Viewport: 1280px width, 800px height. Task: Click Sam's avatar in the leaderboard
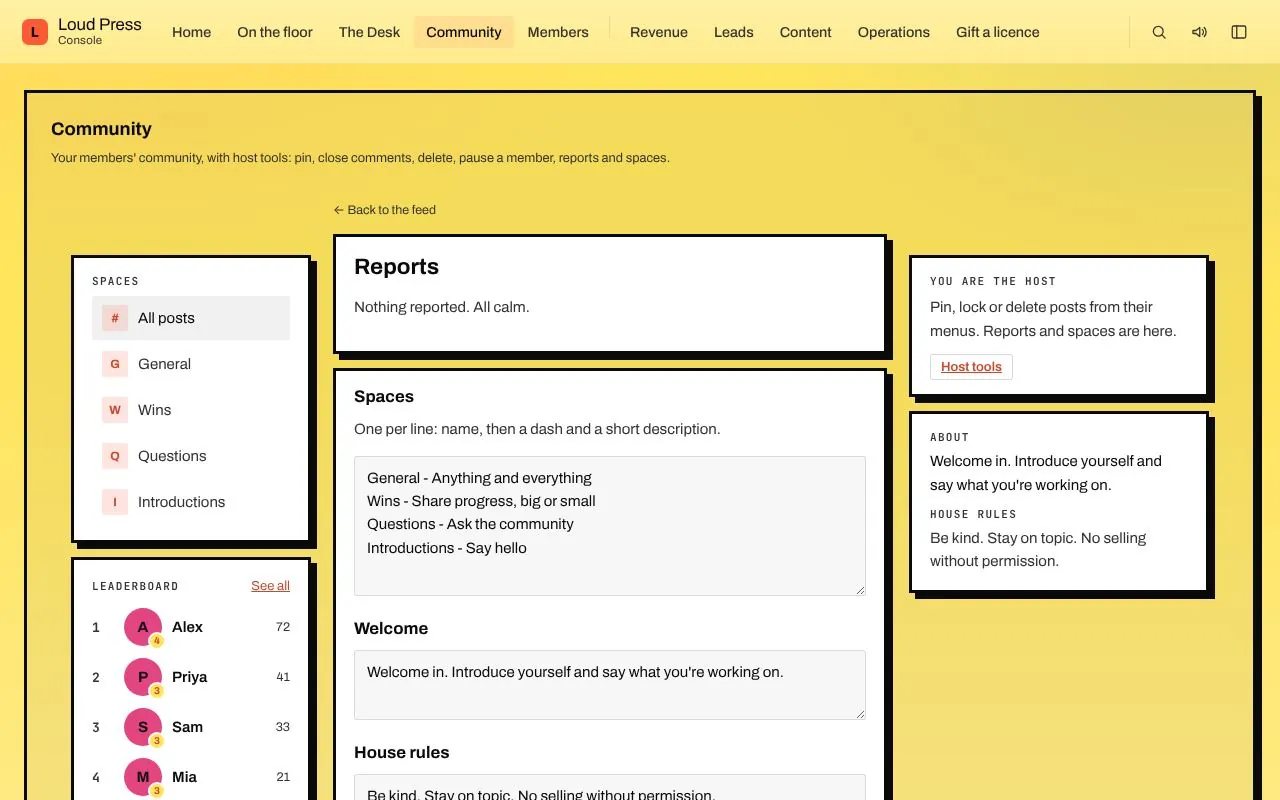point(143,727)
